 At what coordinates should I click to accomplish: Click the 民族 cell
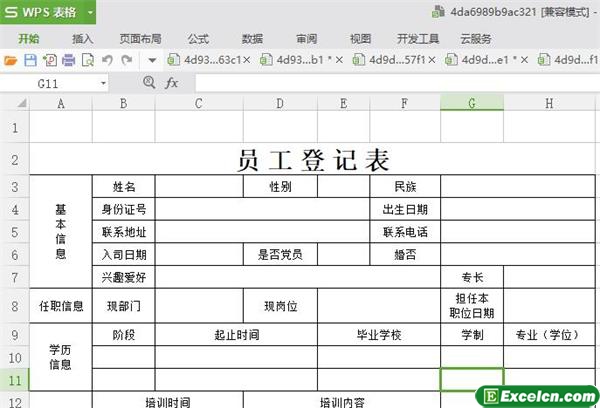pyautogui.click(x=405, y=187)
